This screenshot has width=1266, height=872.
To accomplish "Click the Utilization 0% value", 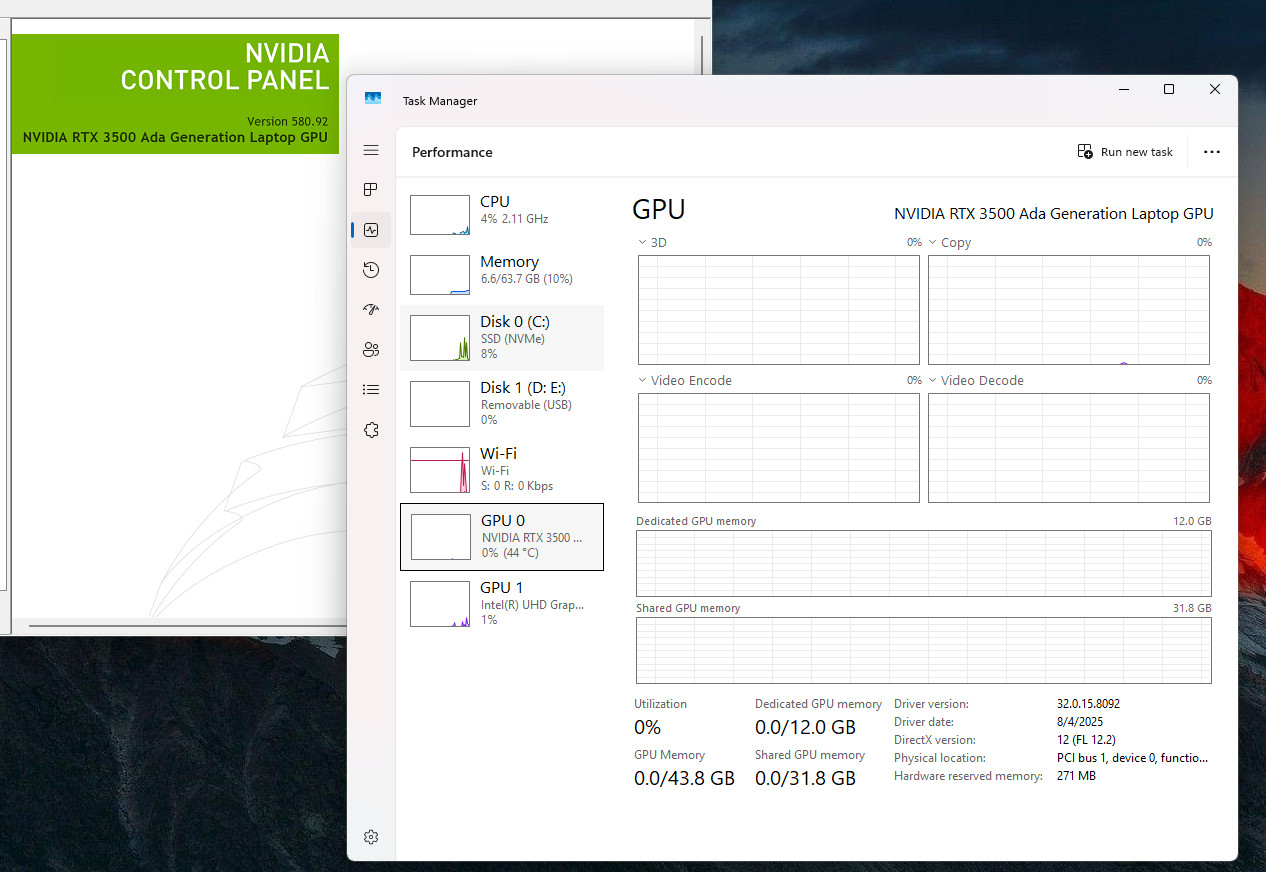I will (648, 727).
